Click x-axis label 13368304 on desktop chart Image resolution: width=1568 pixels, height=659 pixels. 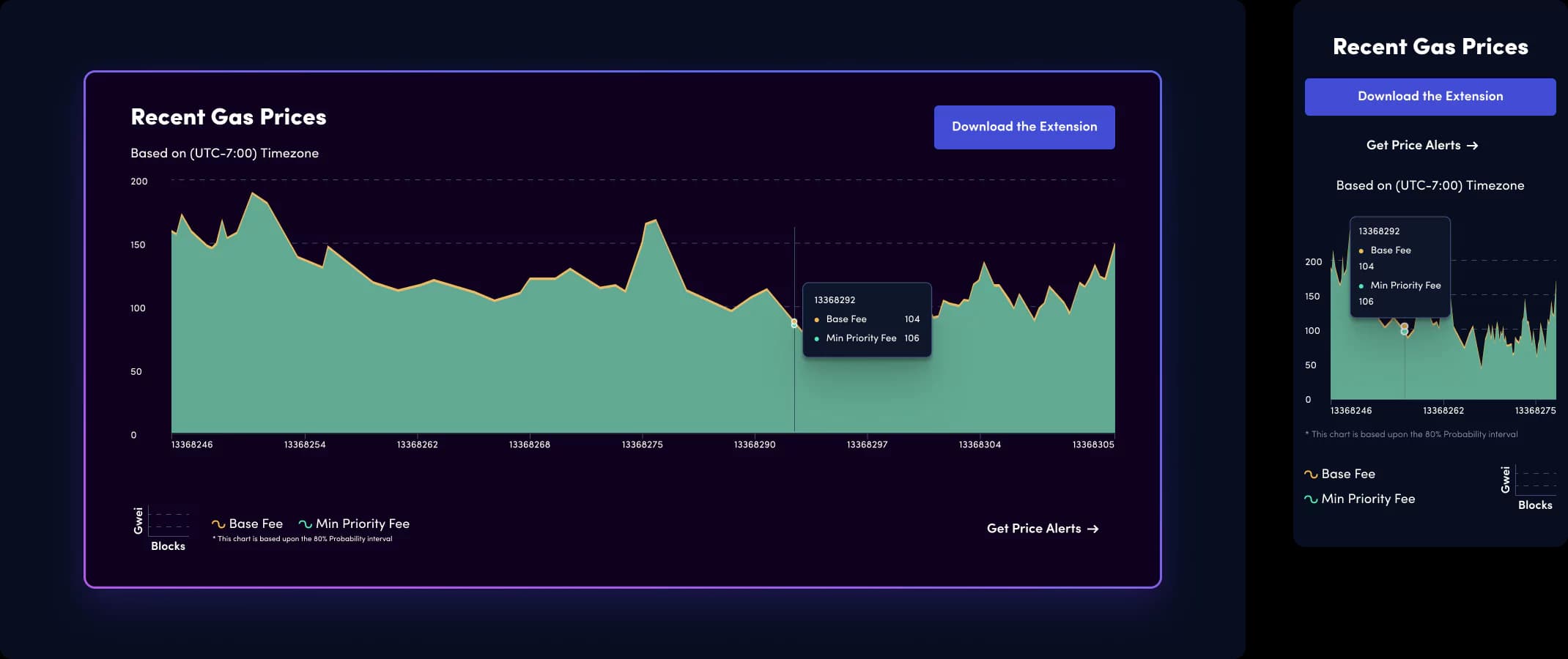click(980, 444)
